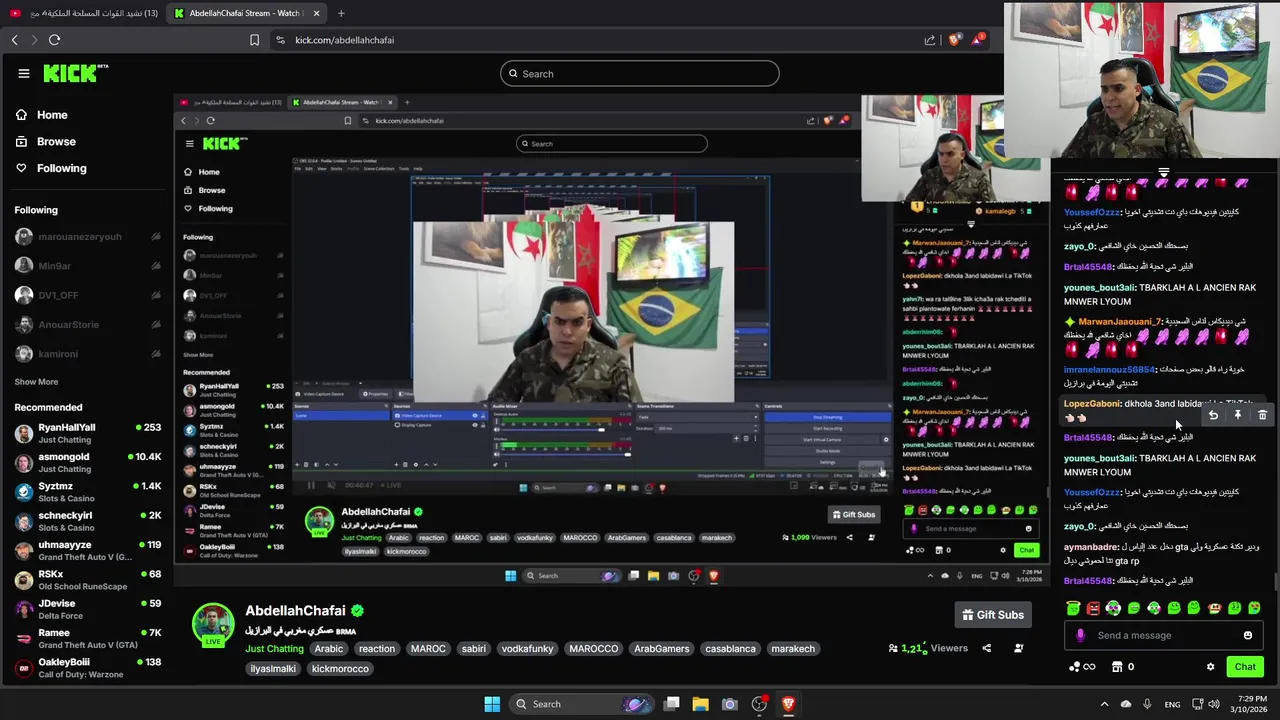Image resolution: width=1280 pixels, height=720 pixels.
Task: Open a new browser tab
Action: [x=341, y=13]
